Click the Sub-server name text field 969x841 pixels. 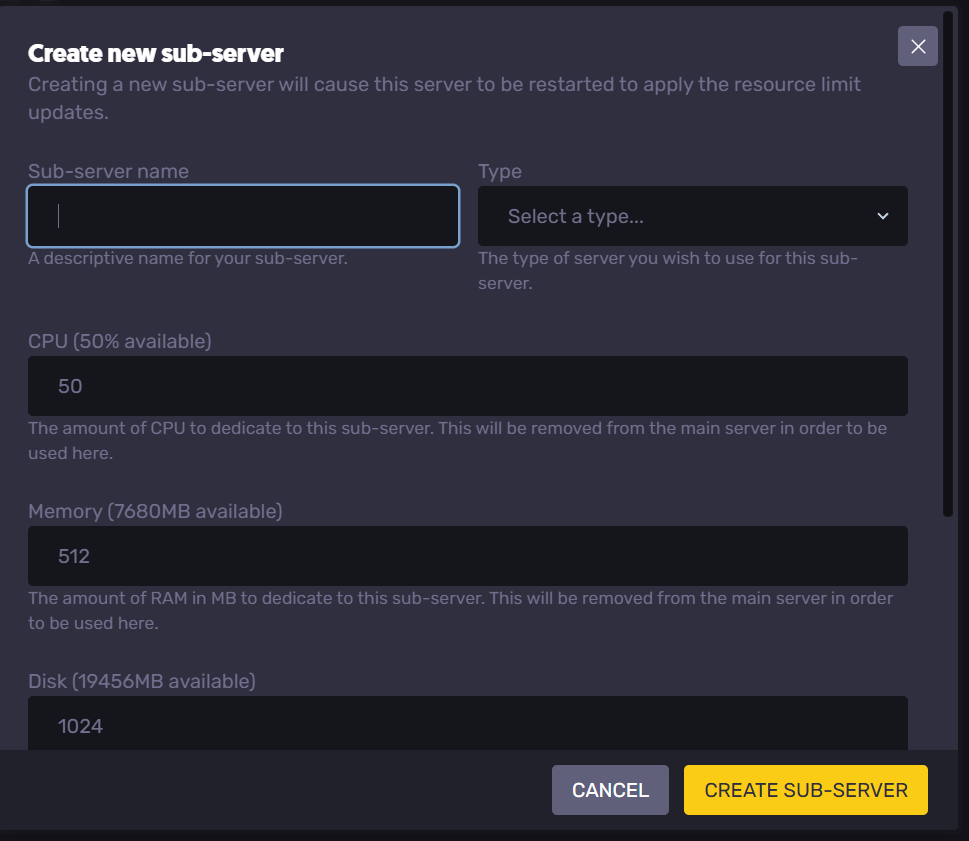click(243, 216)
